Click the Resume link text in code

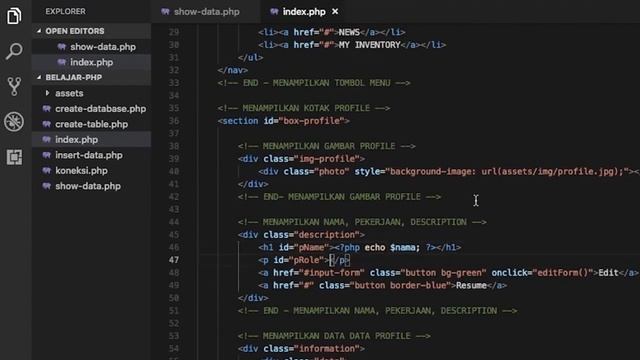[x=471, y=285]
